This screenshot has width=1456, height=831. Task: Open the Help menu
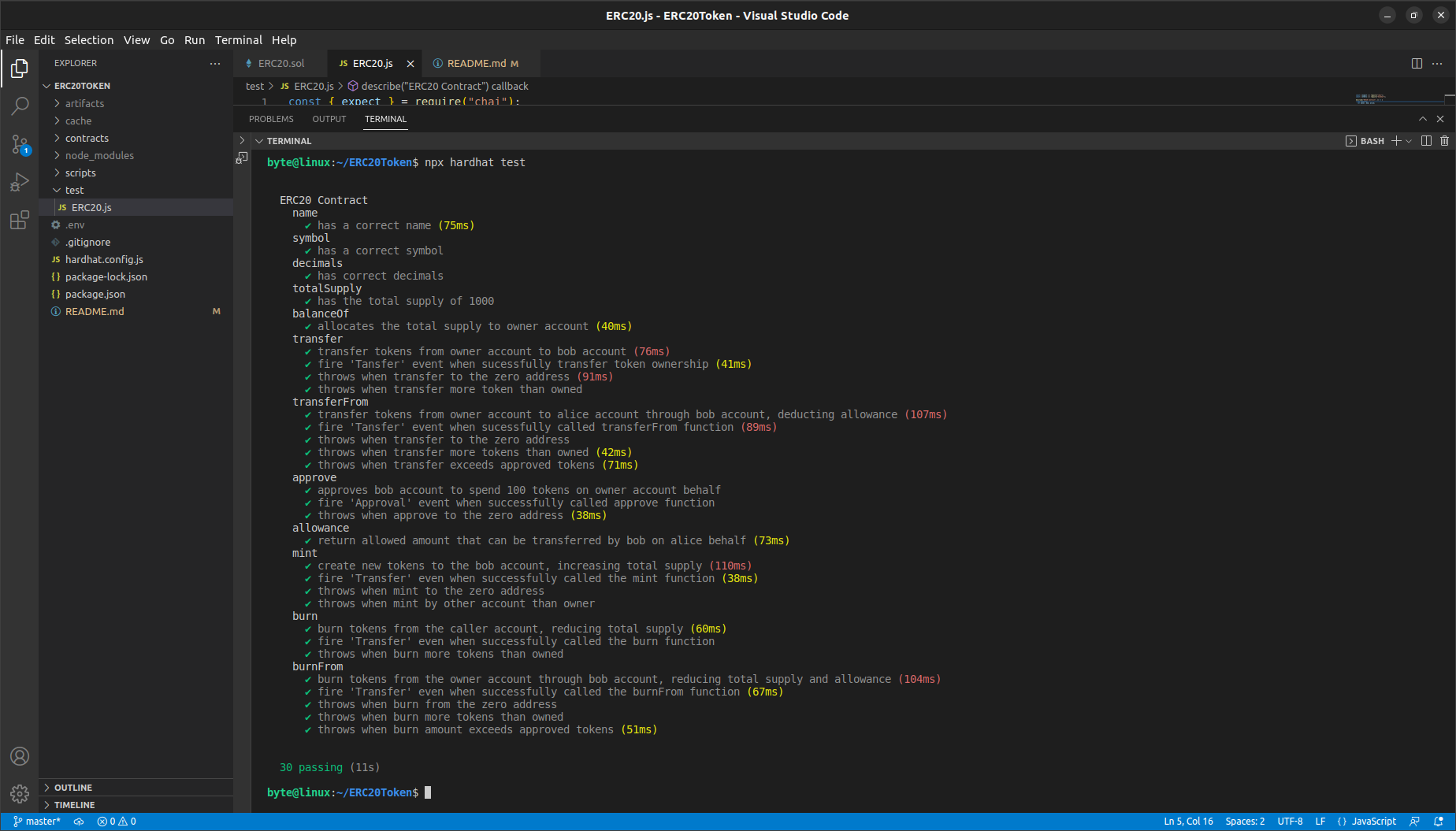tap(284, 40)
